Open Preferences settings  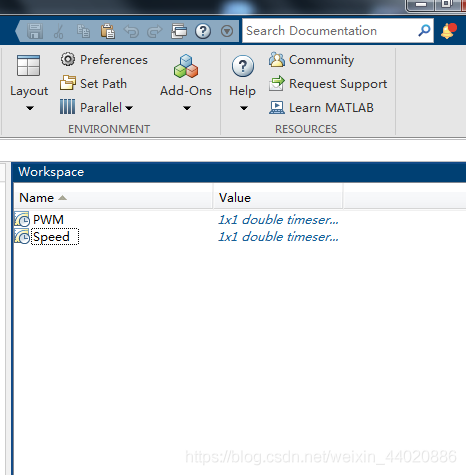click(x=104, y=60)
